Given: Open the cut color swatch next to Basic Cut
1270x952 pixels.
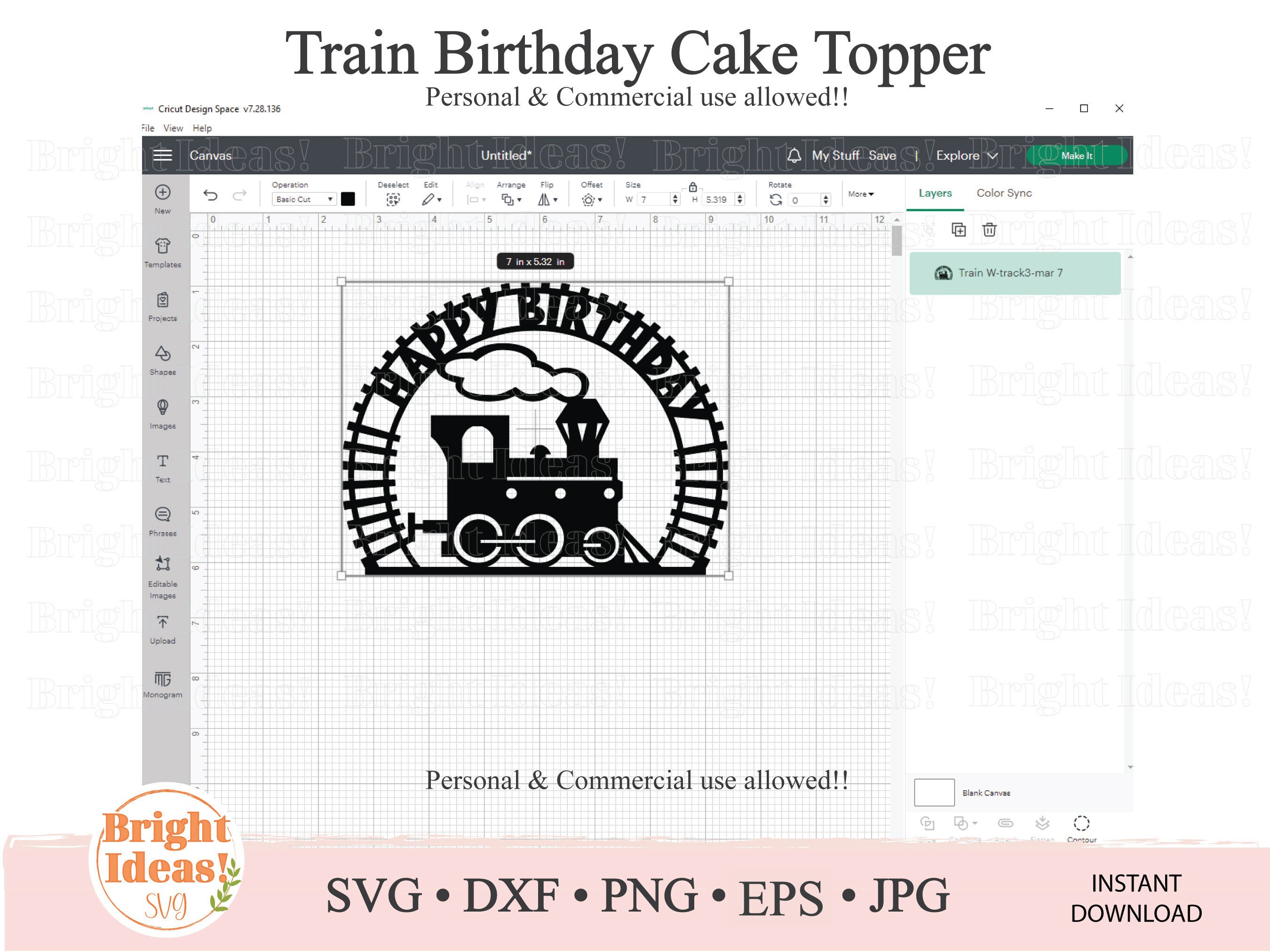Looking at the screenshot, I should (348, 198).
